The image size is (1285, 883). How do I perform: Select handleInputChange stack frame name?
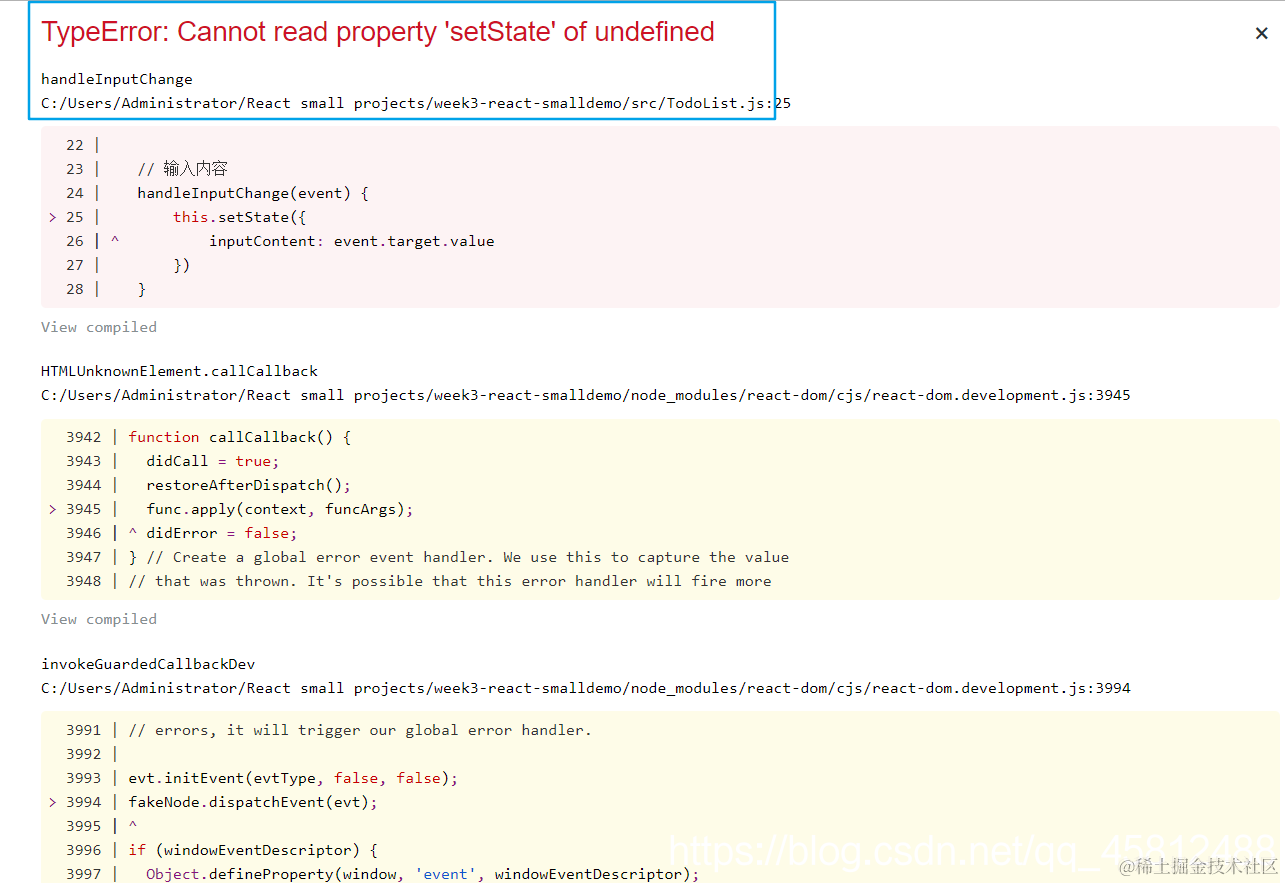click(117, 79)
